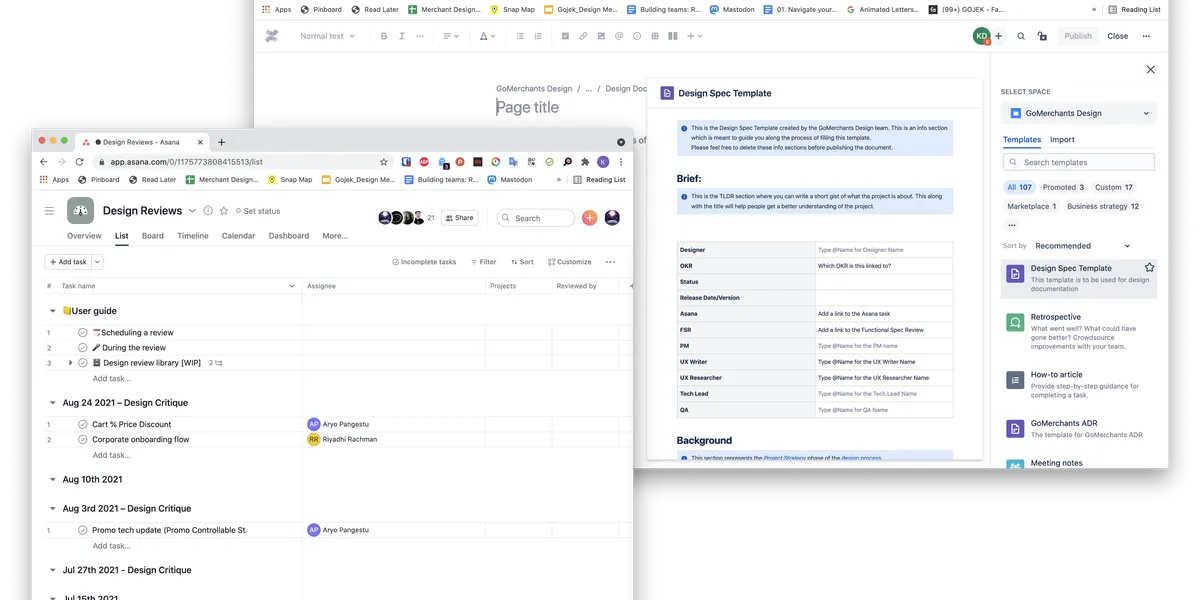The image size is (1200, 600).
Task: Switch to Calendar tab in Asana
Action: coord(238,236)
